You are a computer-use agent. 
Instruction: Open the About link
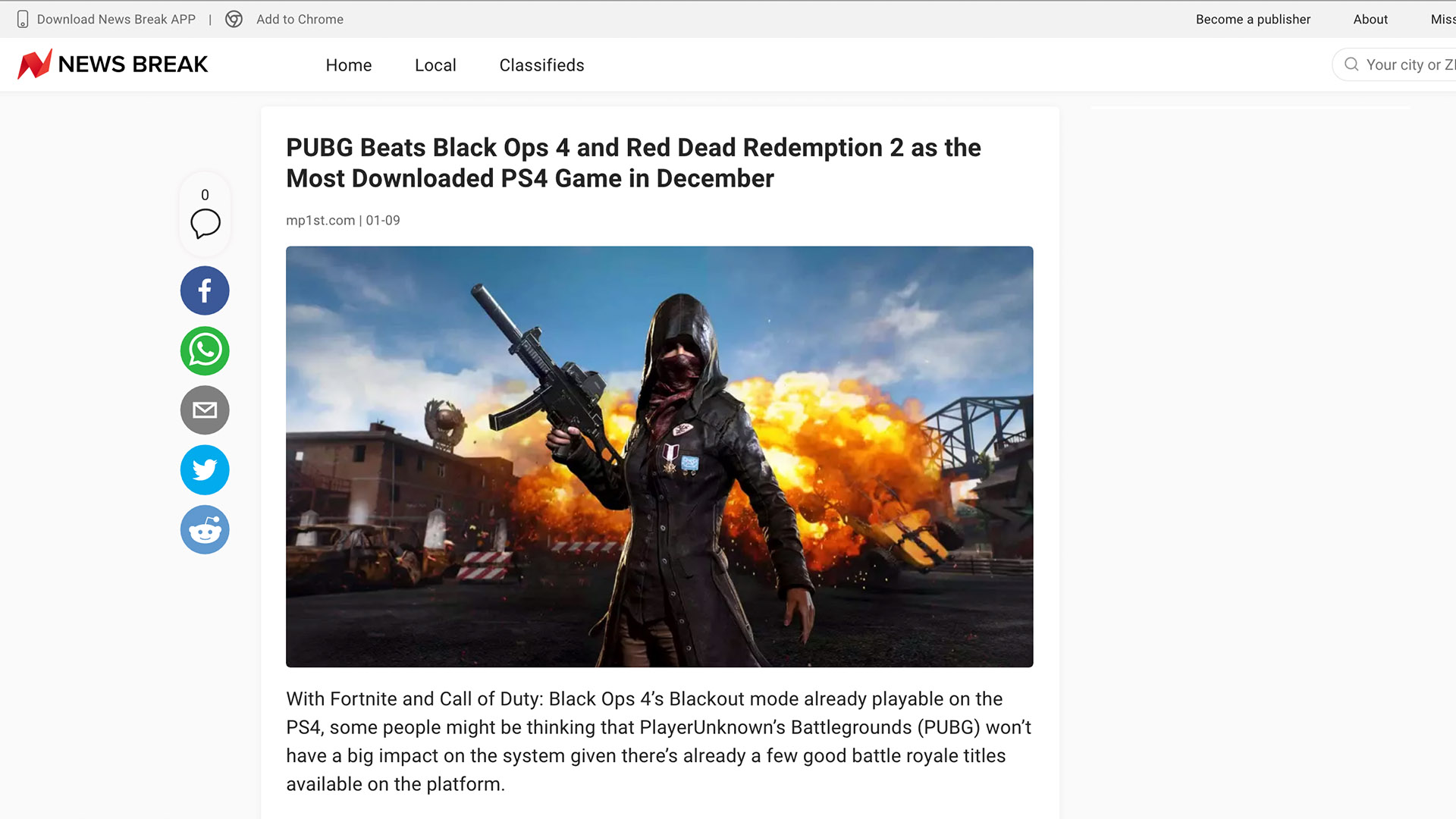point(1370,19)
